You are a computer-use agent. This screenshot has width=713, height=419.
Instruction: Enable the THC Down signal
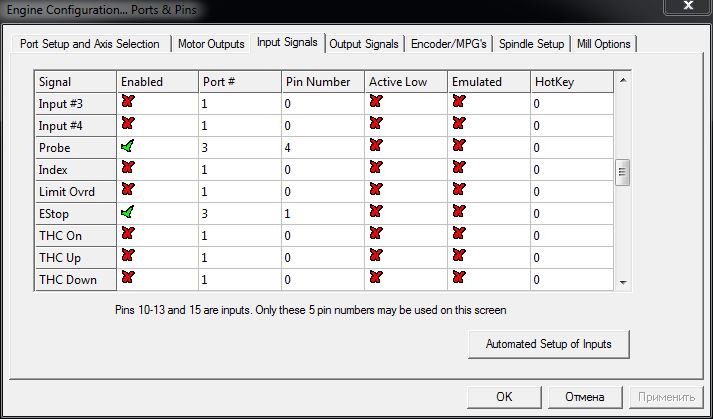click(127, 278)
